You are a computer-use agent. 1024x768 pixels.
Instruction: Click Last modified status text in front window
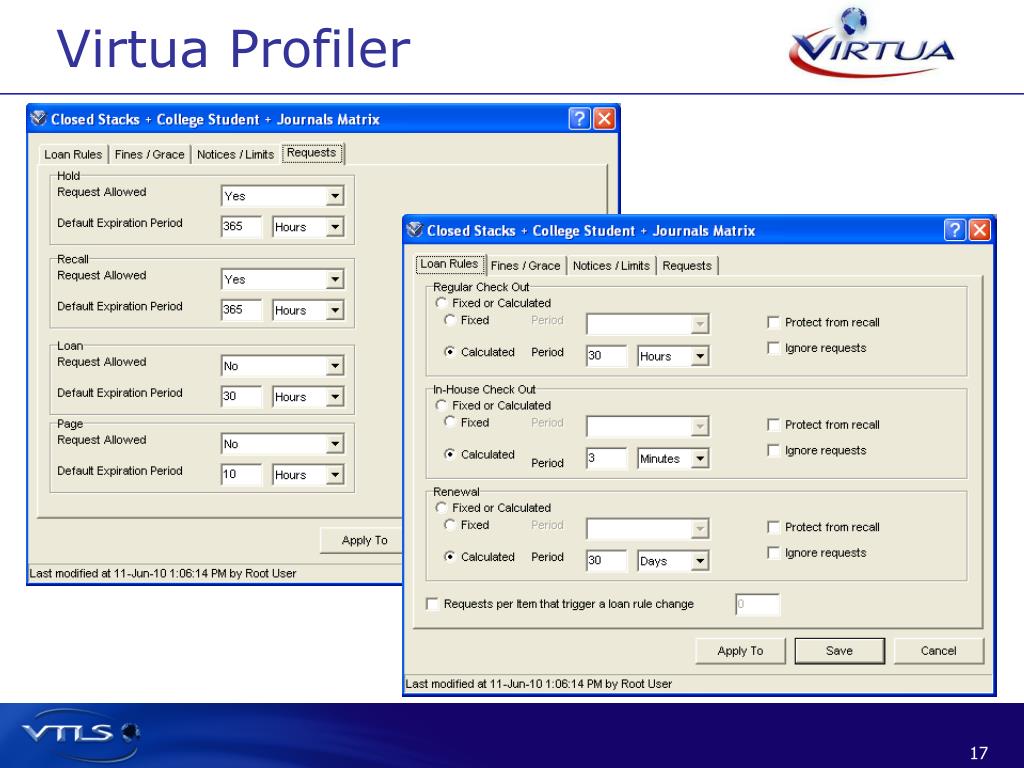pyautogui.click(x=539, y=684)
